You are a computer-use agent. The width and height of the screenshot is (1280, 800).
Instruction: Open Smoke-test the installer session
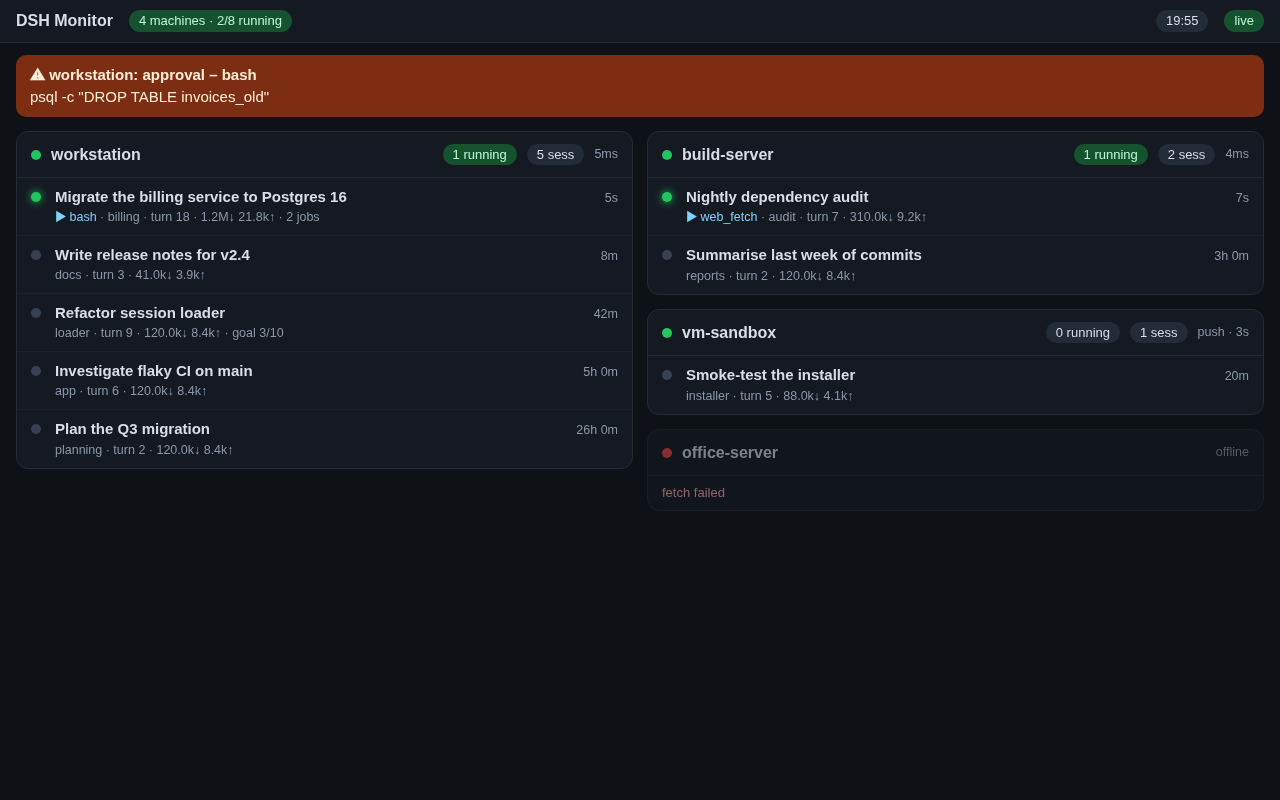955,385
